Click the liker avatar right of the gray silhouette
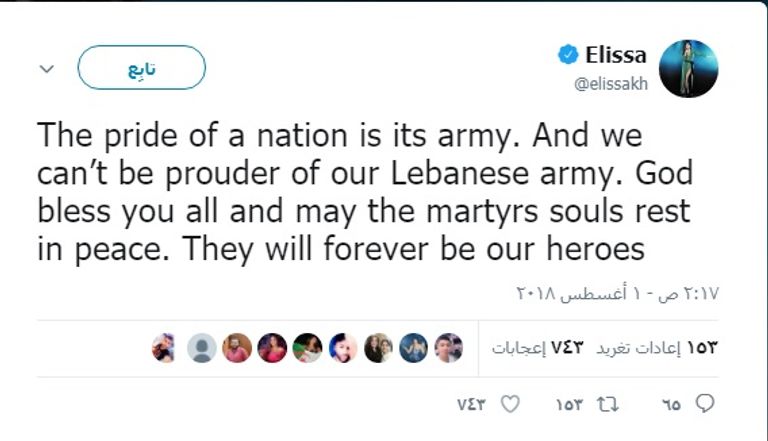The height and width of the screenshot is (441, 768). point(237,348)
